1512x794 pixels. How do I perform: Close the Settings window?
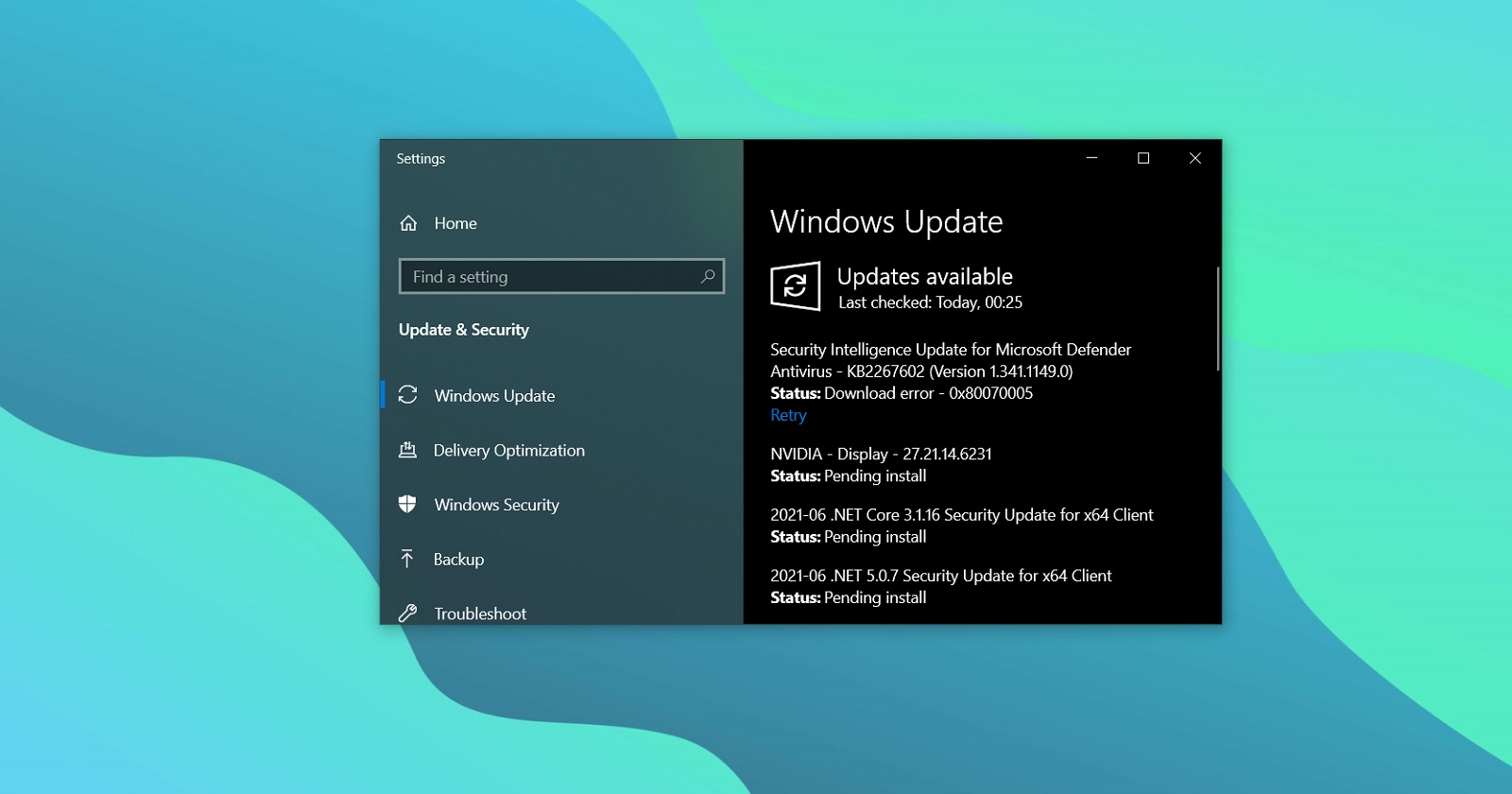(x=1195, y=158)
